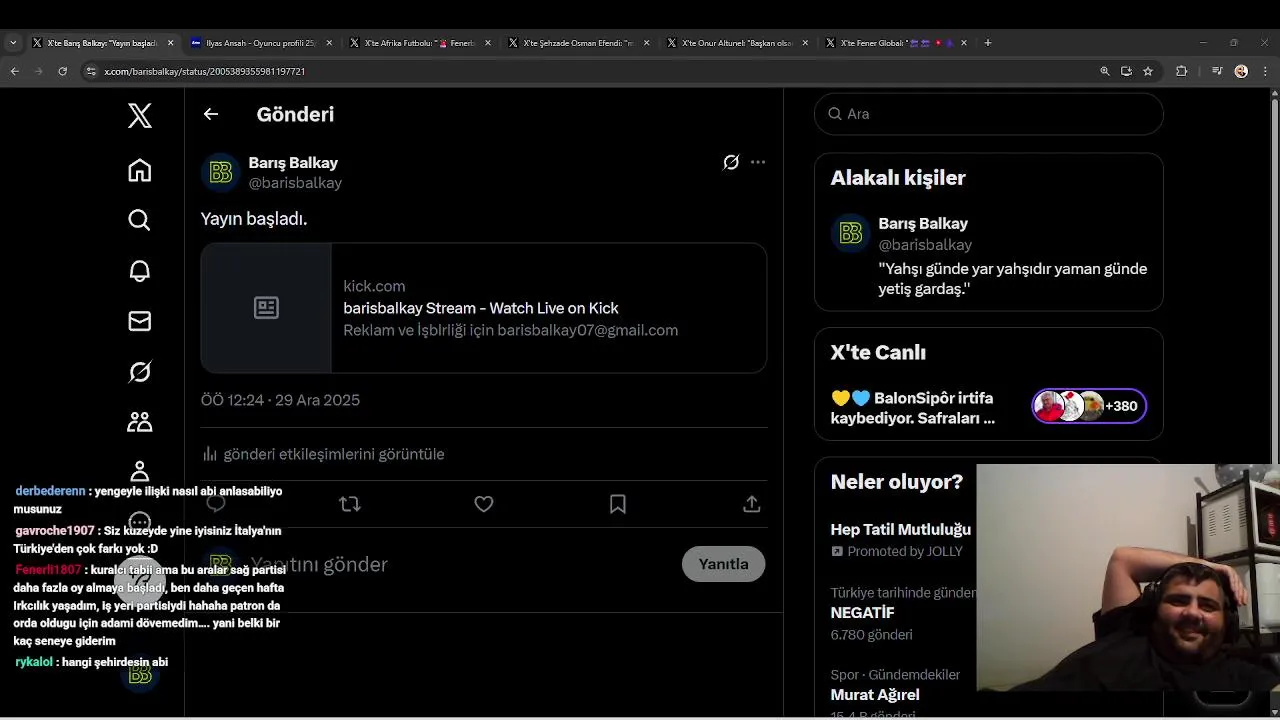Open the Messages envelope icon
The height and width of the screenshot is (720, 1280).
click(x=140, y=321)
